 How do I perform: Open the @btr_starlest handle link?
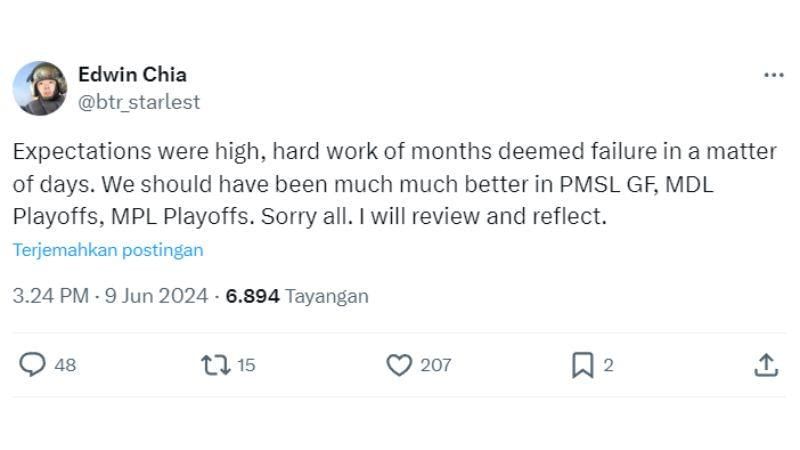coord(139,102)
